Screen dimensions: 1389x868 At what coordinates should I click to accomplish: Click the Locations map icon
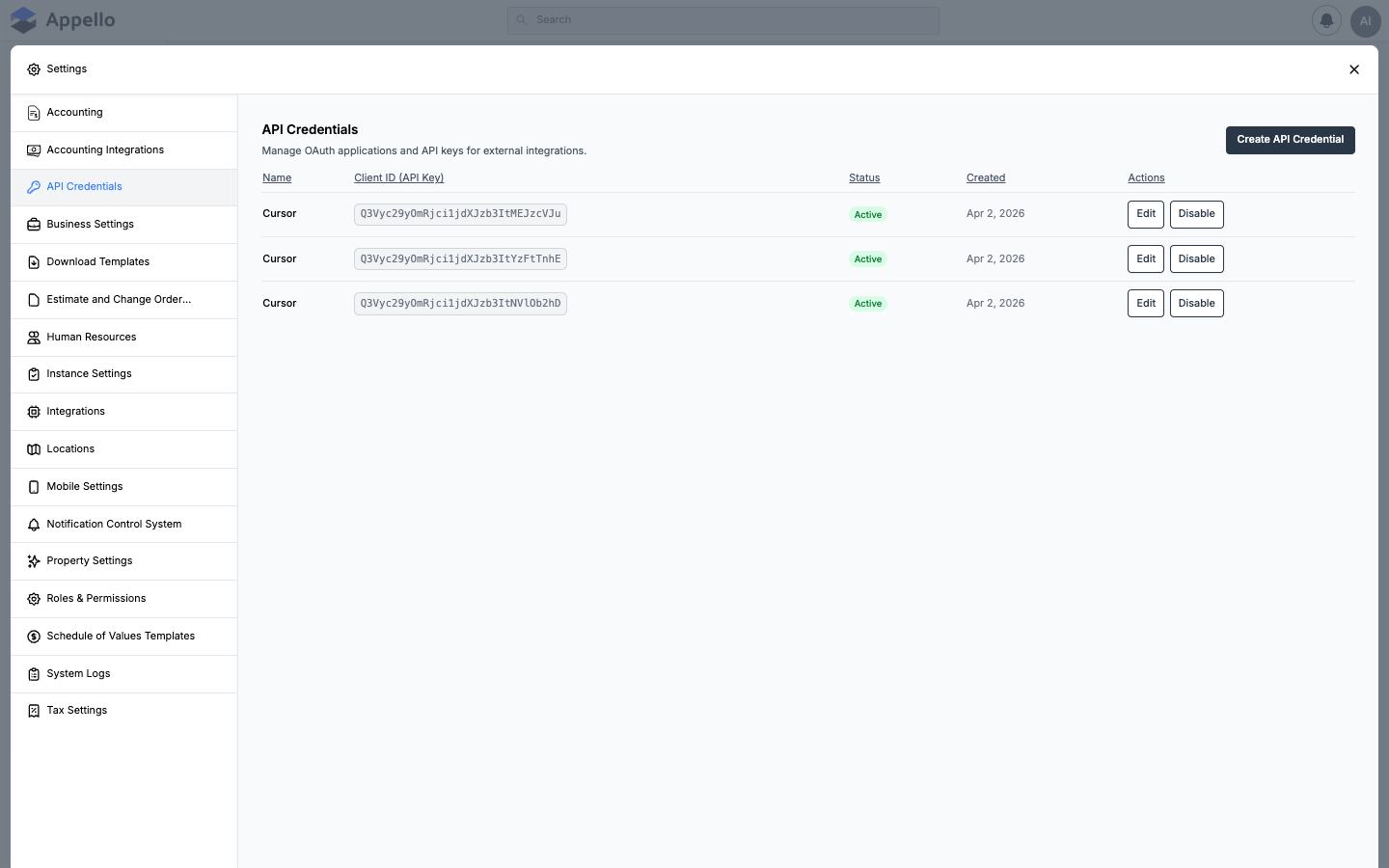pos(34,449)
